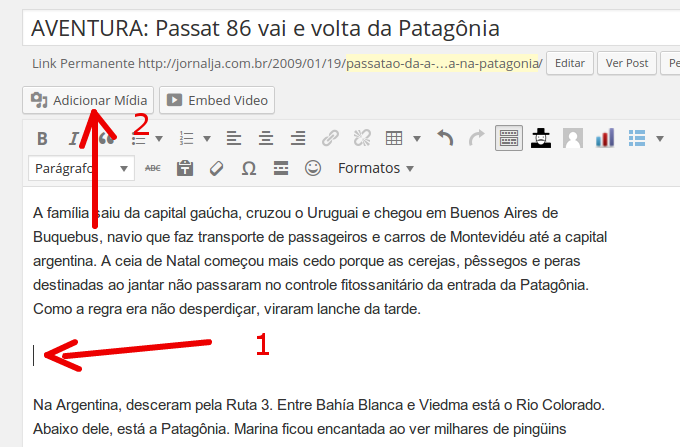680x447 pixels.
Task: Click the Ver Post button
Action: [x=627, y=63]
